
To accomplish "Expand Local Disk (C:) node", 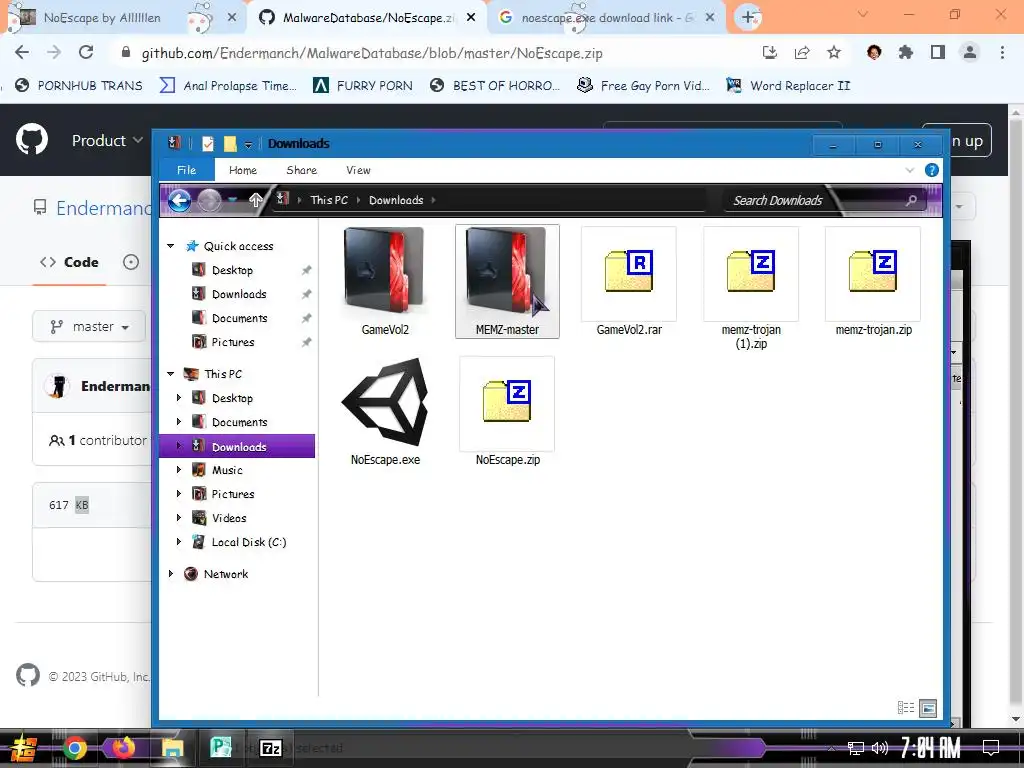I will click(179, 542).
